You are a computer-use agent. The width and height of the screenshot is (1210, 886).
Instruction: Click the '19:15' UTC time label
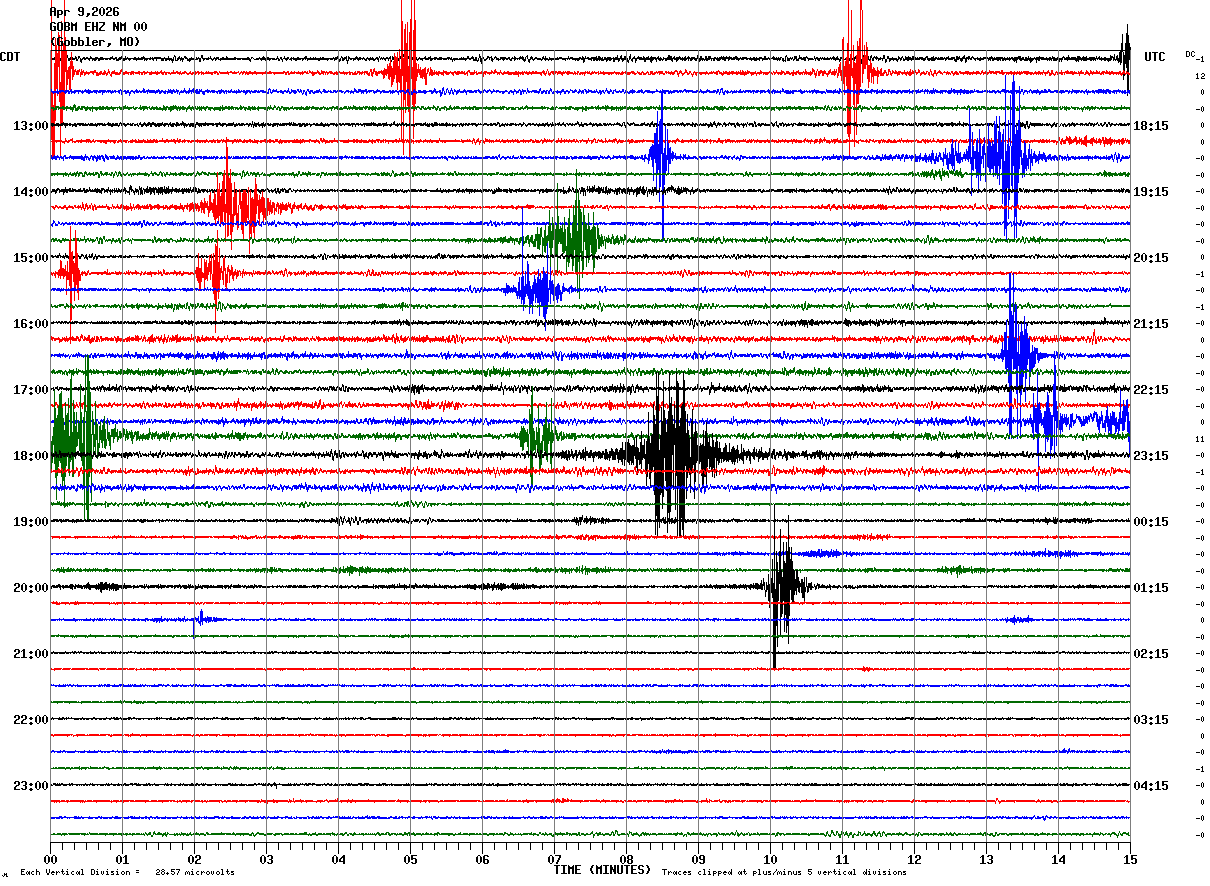click(x=1151, y=192)
